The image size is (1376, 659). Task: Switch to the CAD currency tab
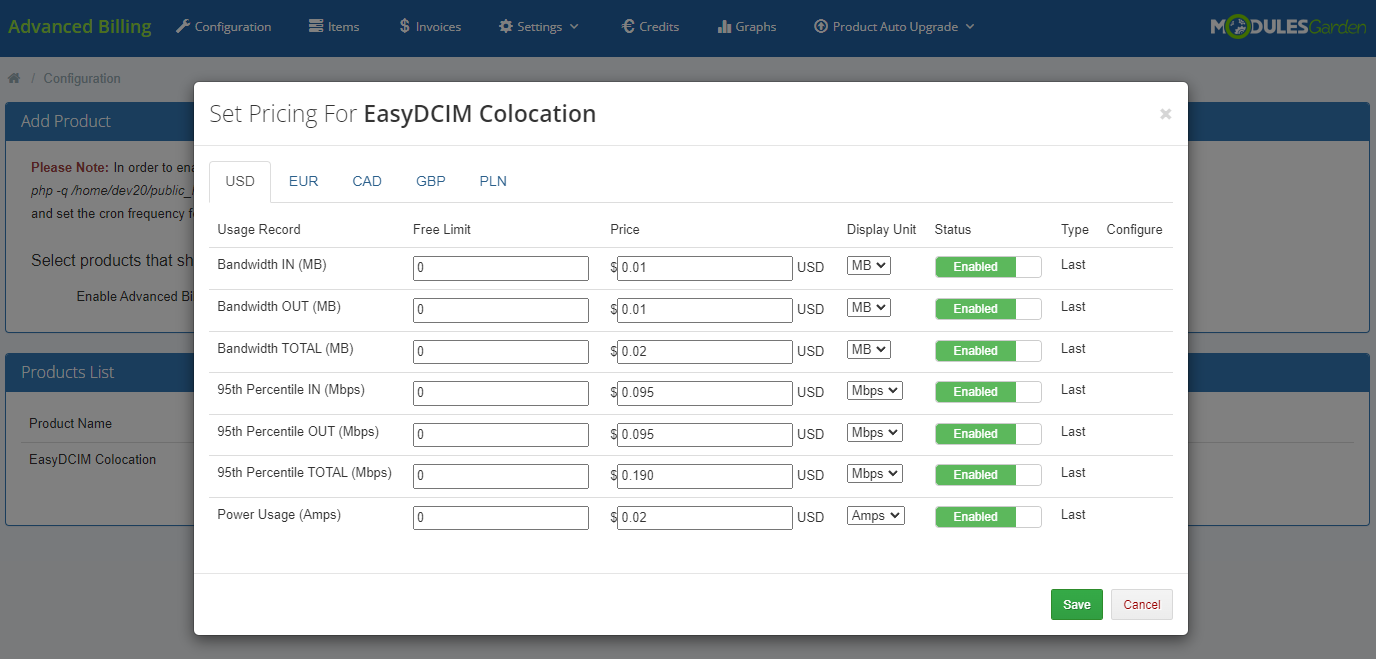(367, 181)
